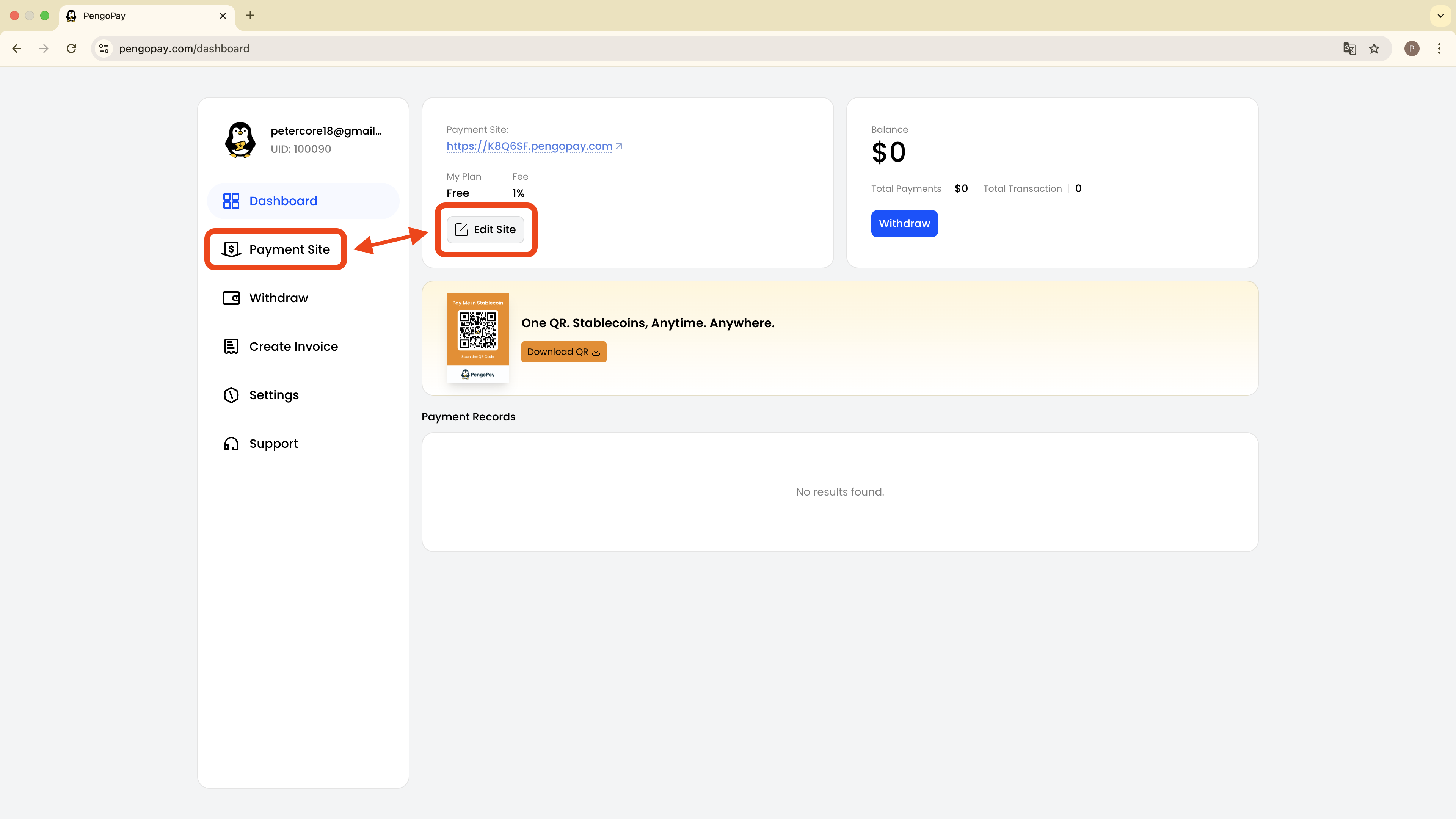Download the QR code

point(563,351)
